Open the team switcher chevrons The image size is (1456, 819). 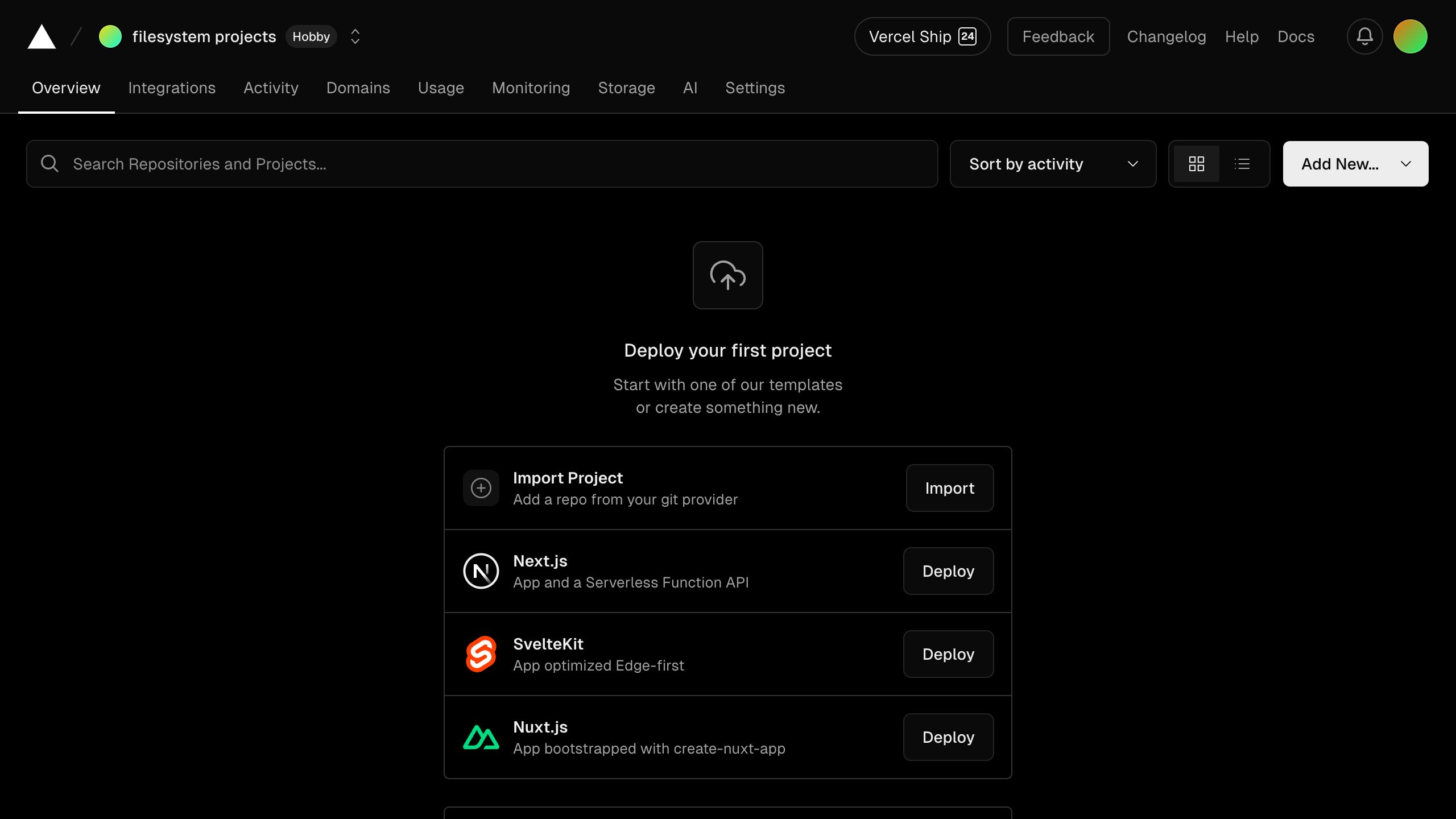coord(355,36)
